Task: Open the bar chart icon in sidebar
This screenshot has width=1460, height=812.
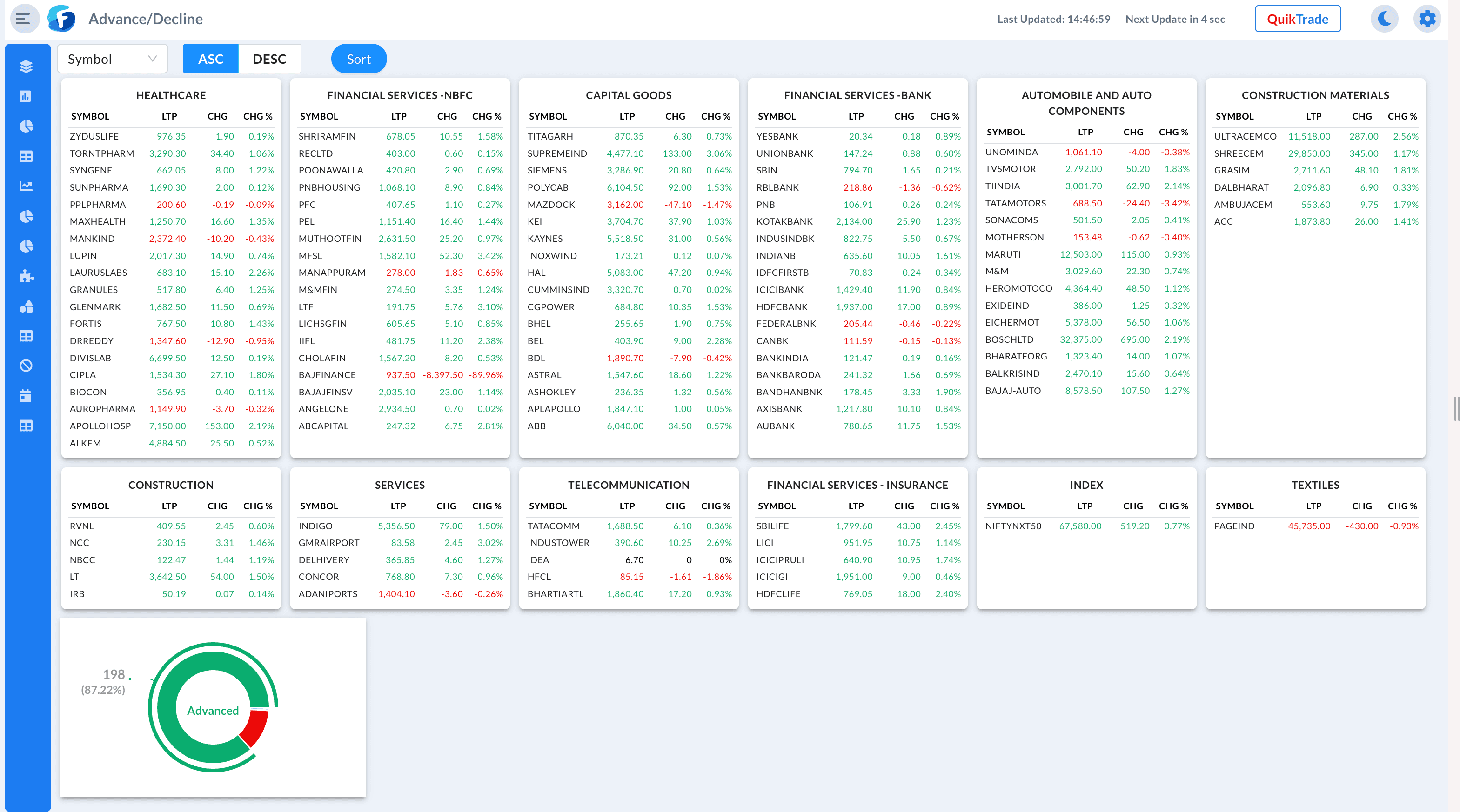Action: coord(26,96)
